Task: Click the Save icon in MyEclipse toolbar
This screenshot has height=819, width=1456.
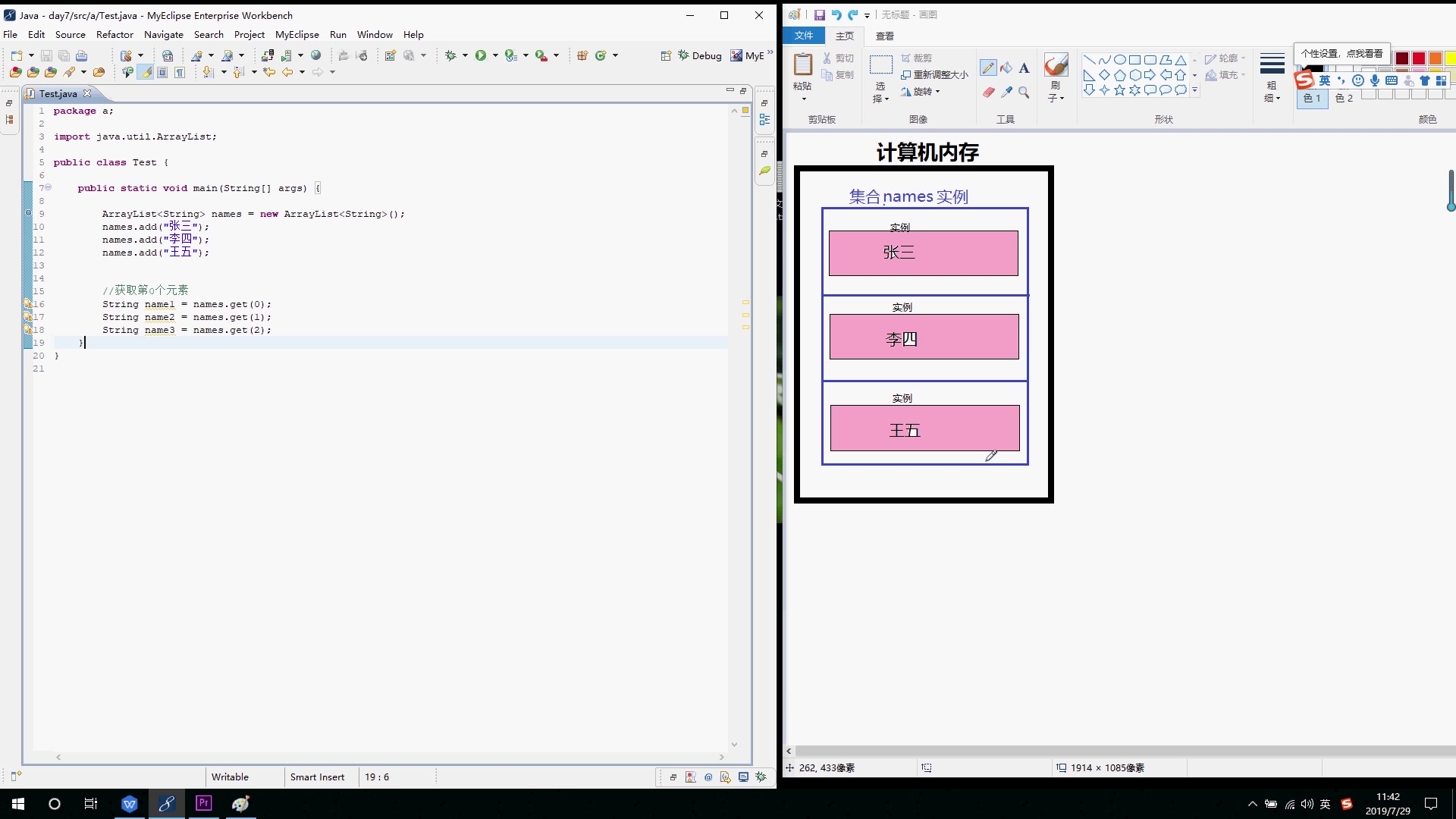Action: [46, 55]
